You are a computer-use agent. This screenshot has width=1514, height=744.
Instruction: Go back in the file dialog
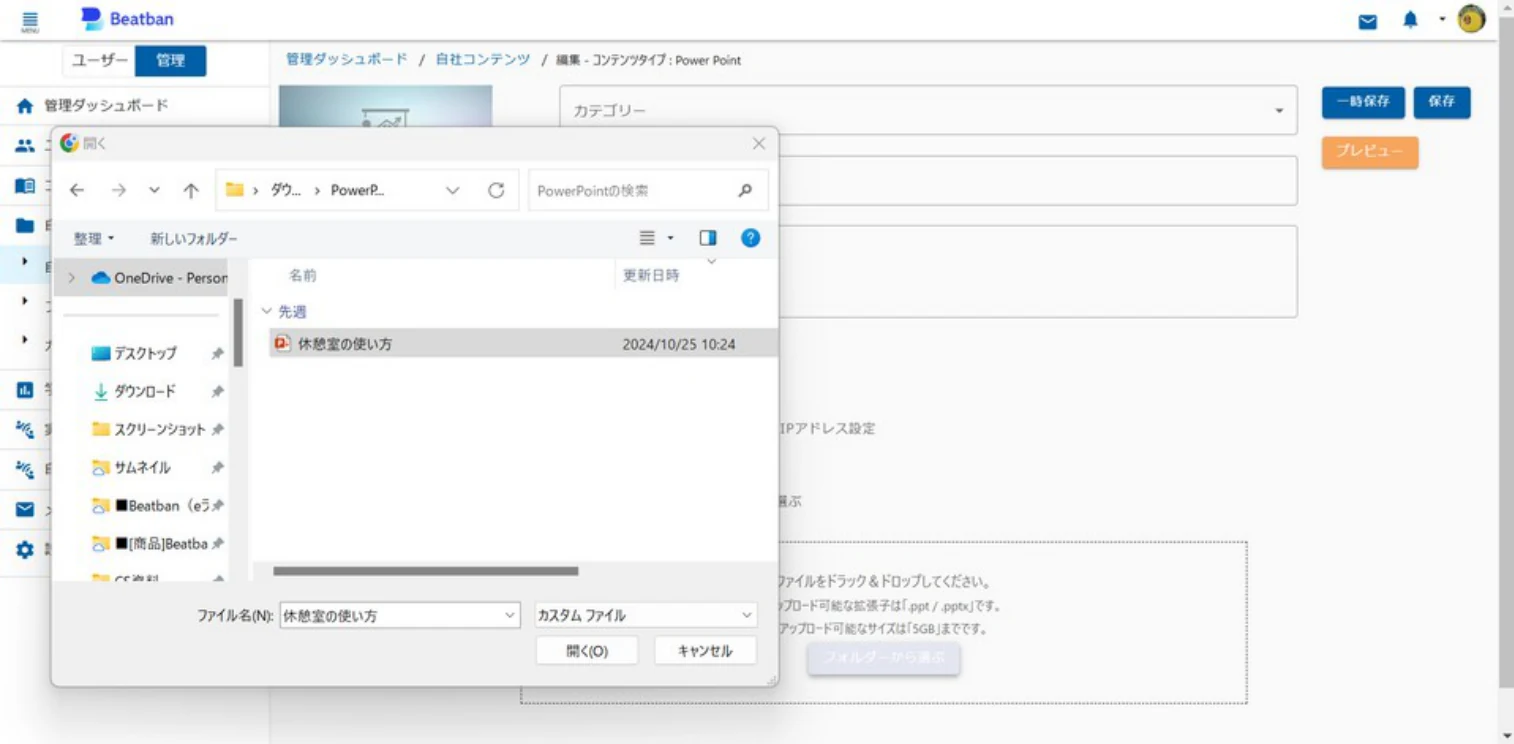(77, 191)
